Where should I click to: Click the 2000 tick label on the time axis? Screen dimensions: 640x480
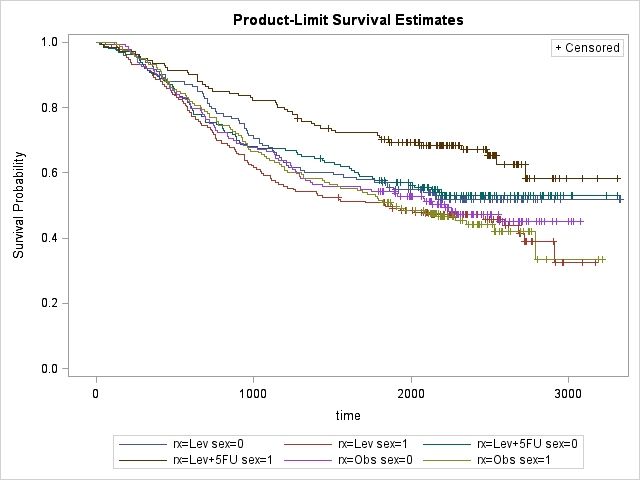pyautogui.click(x=411, y=392)
